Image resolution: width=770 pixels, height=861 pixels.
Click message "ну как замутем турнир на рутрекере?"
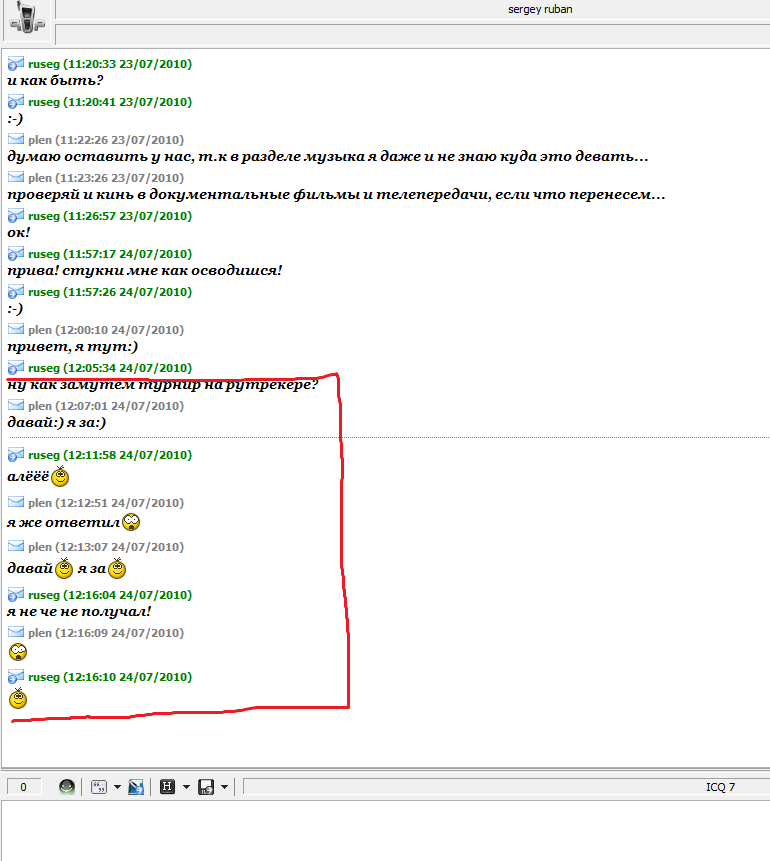[x=163, y=384]
